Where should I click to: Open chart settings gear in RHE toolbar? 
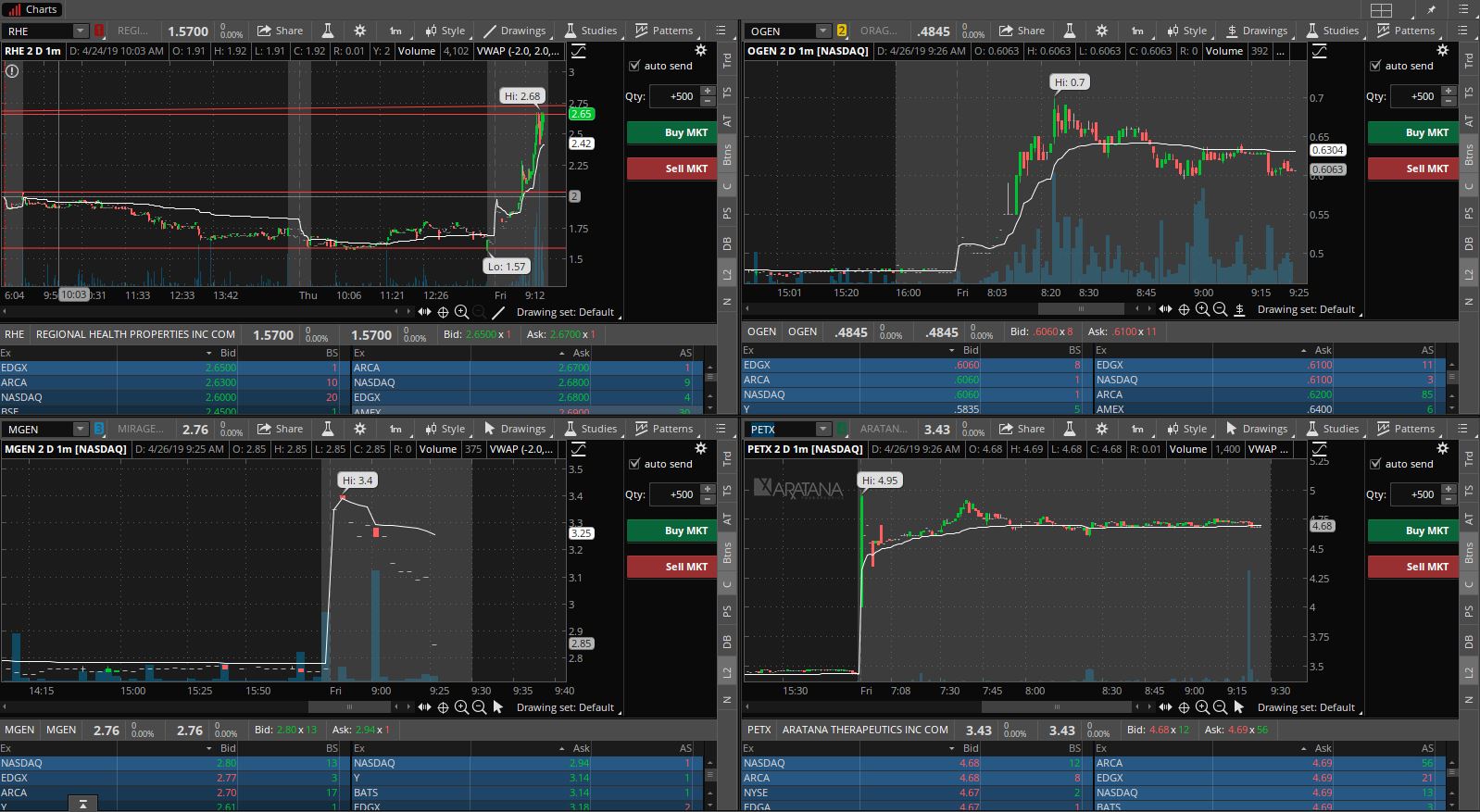pos(360,31)
